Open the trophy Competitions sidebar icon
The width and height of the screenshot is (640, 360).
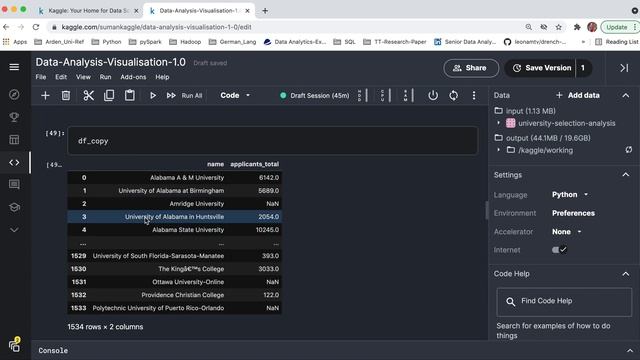coord(14,118)
